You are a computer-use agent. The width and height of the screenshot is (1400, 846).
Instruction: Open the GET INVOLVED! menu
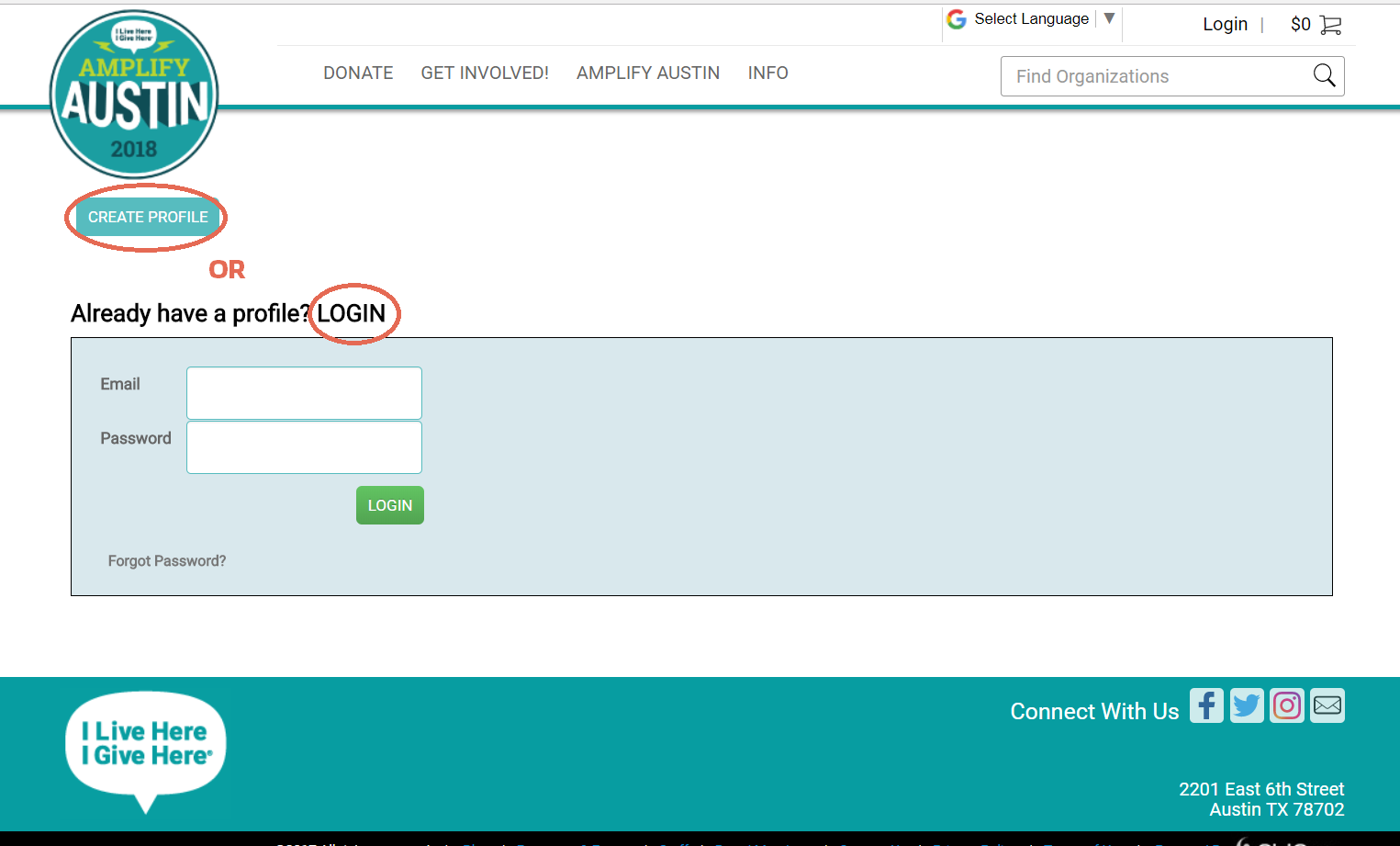[485, 73]
